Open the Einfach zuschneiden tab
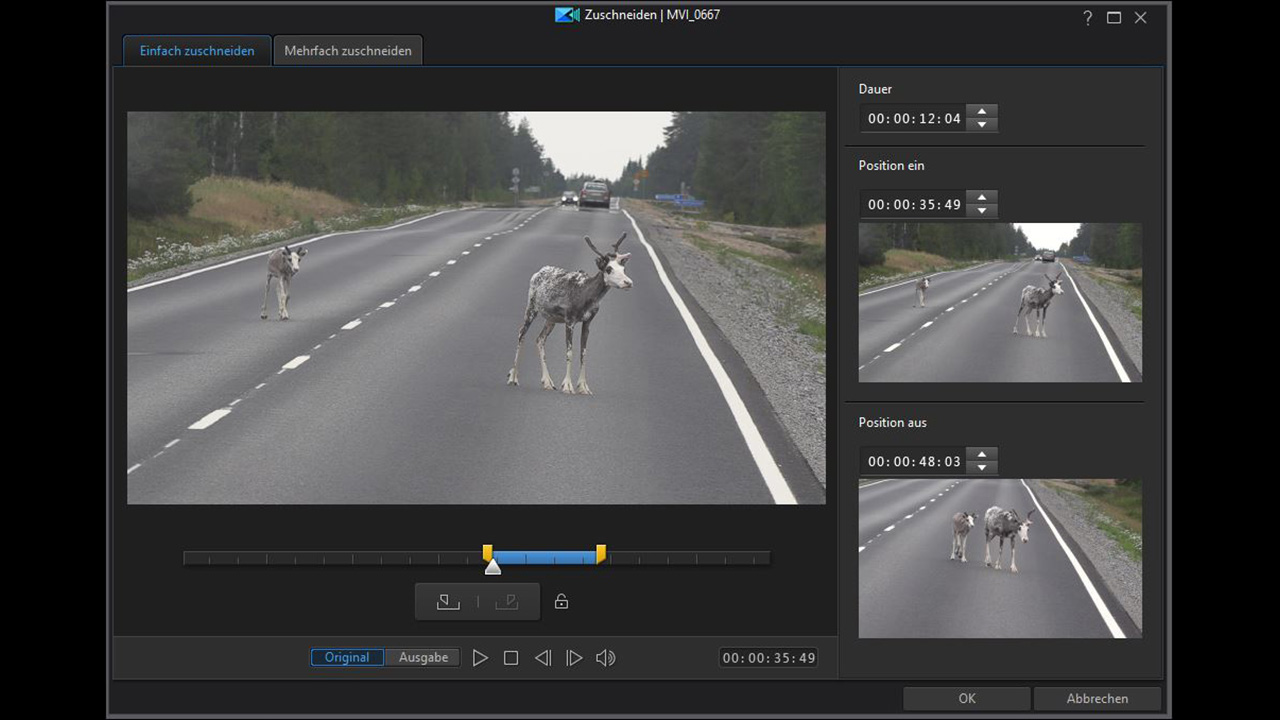The height and width of the screenshot is (720, 1280). pos(197,51)
